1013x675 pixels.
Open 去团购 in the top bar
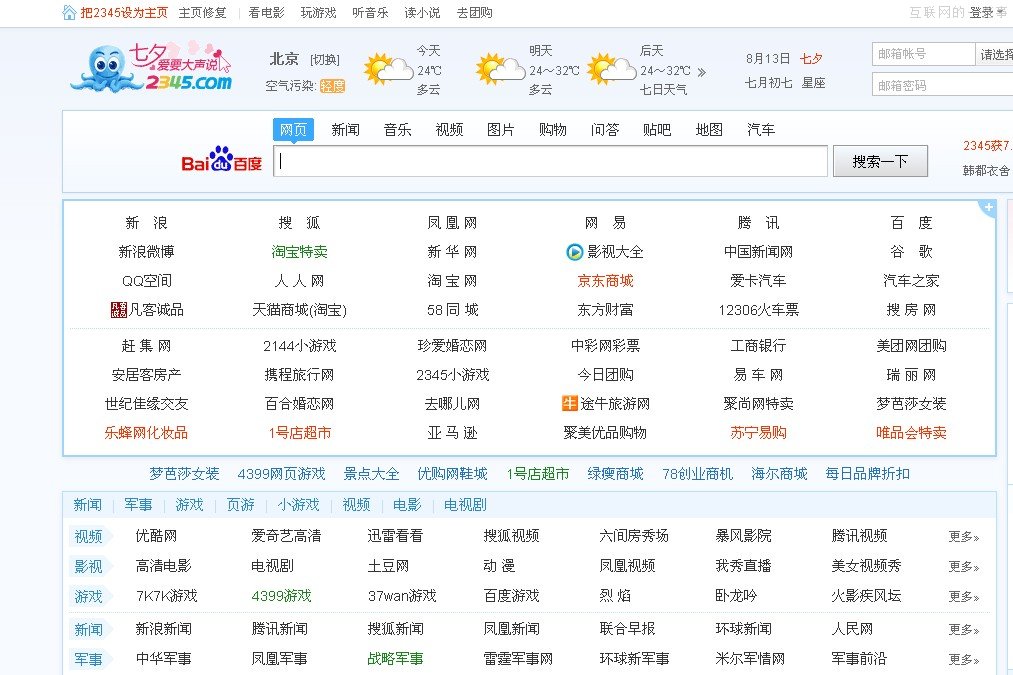[474, 13]
